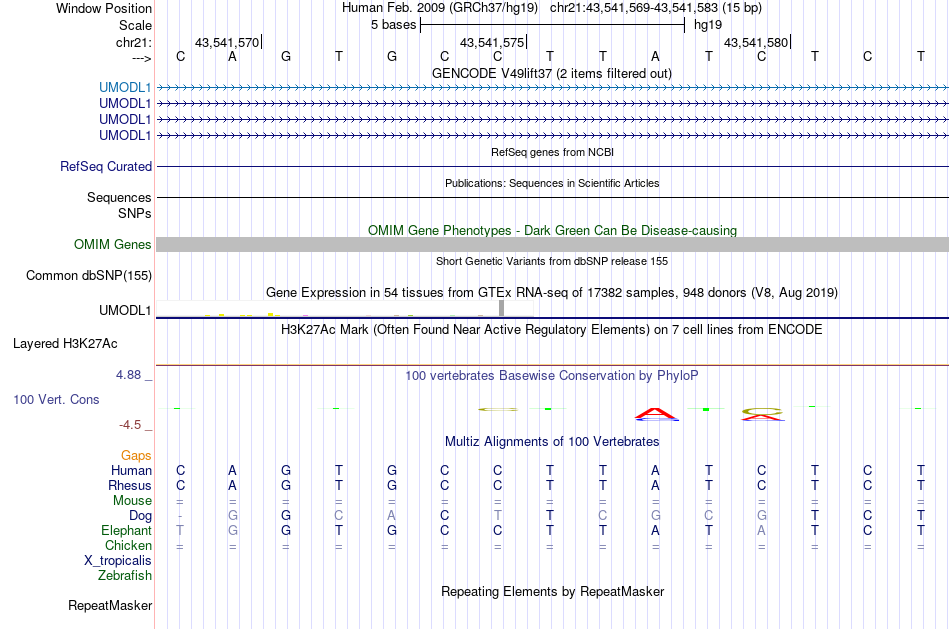This screenshot has height=629, width=950.
Task: Click the red A conservation logo
Action: [x=656, y=414]
